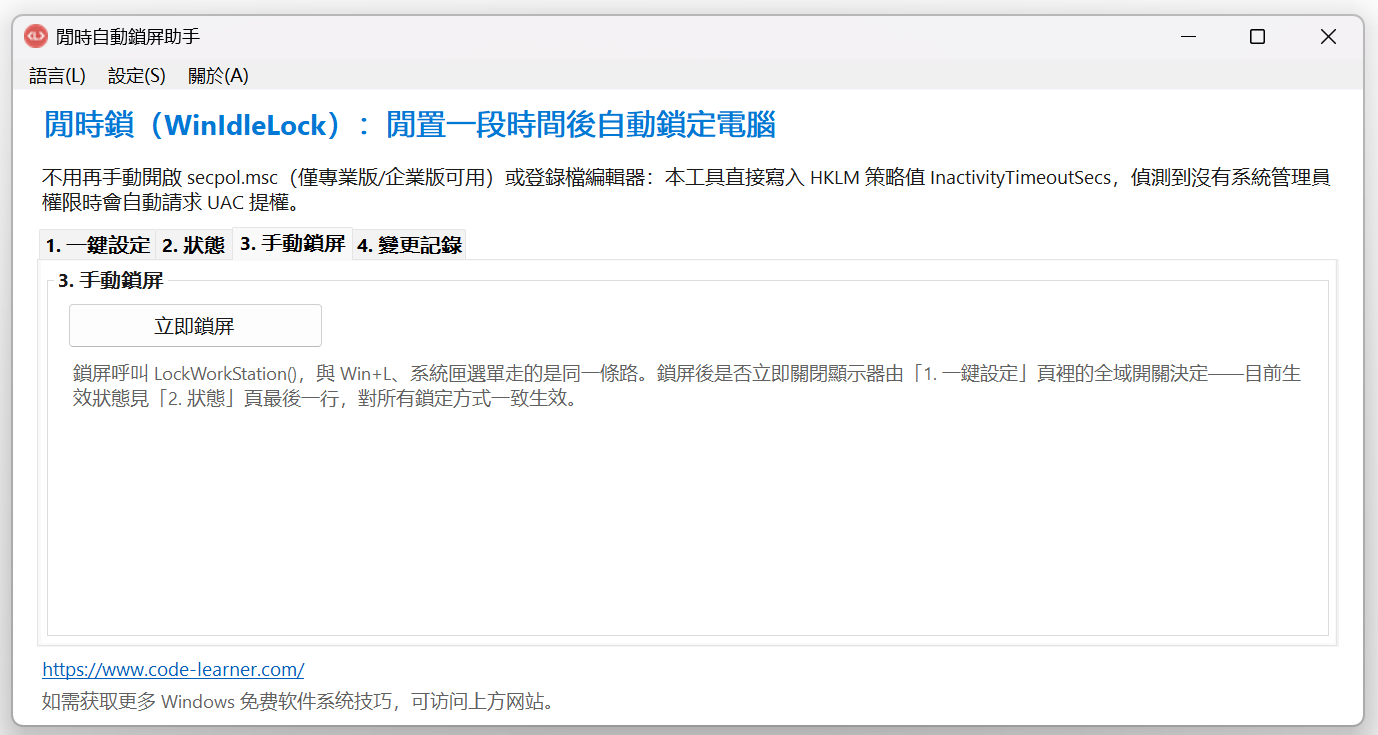
Task: Close the 閒時自動鎖屏助手 window
Action: click(1328, 37)
